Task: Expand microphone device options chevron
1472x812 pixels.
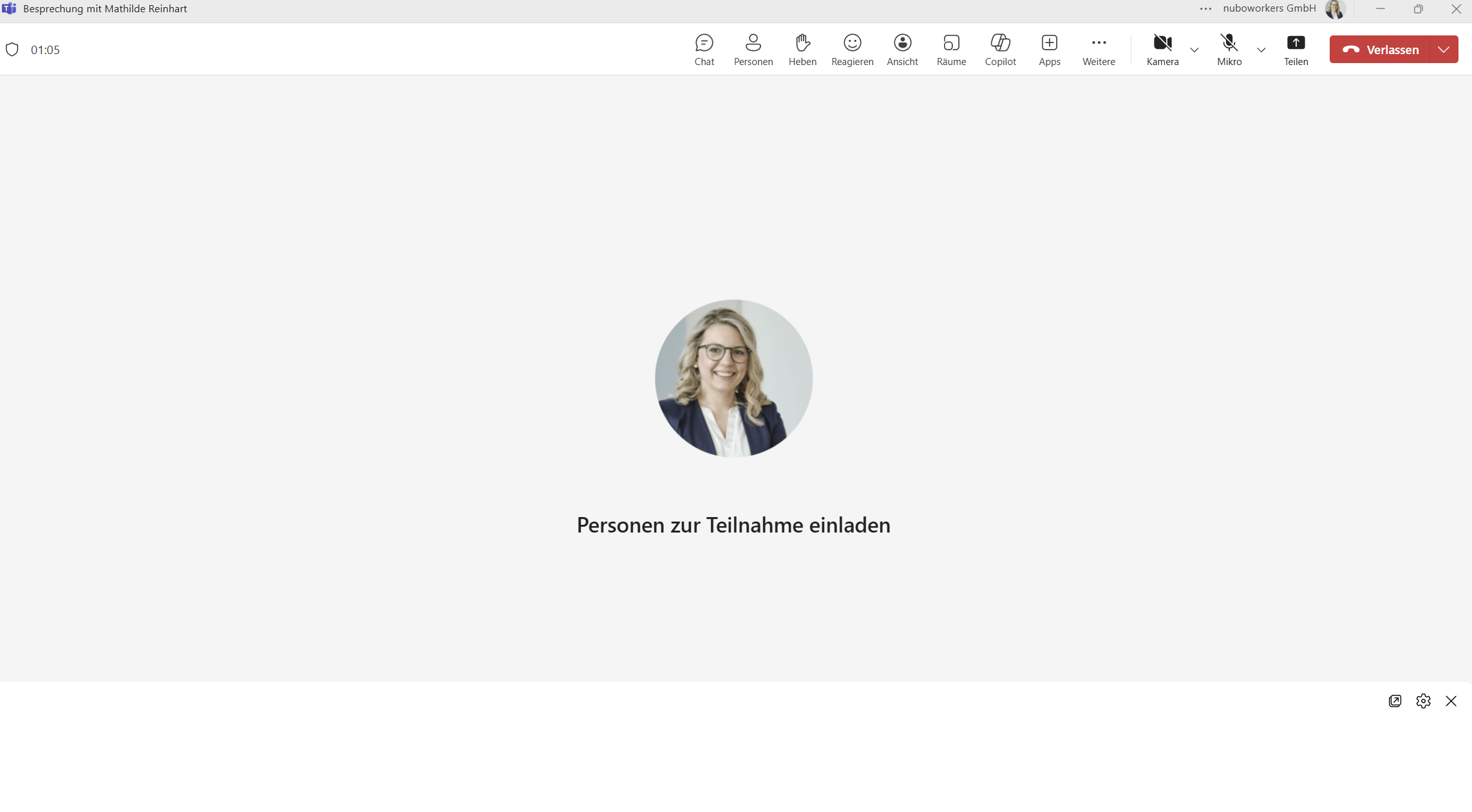Action: [1261, 50]
